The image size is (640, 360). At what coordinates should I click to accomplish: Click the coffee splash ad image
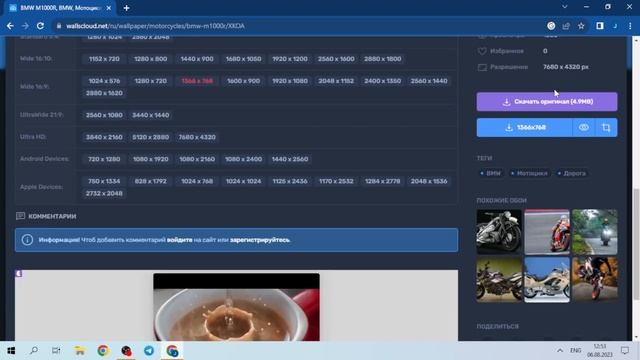pos(236,307)
